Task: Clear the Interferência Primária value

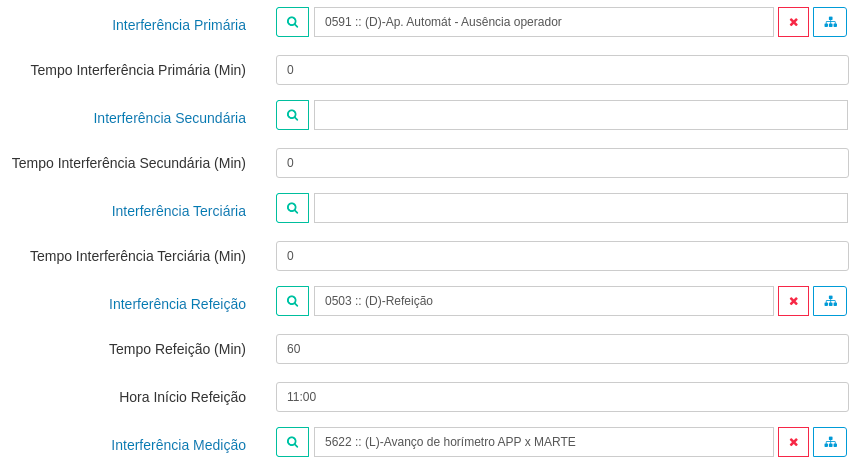Action: click(793, 22)
